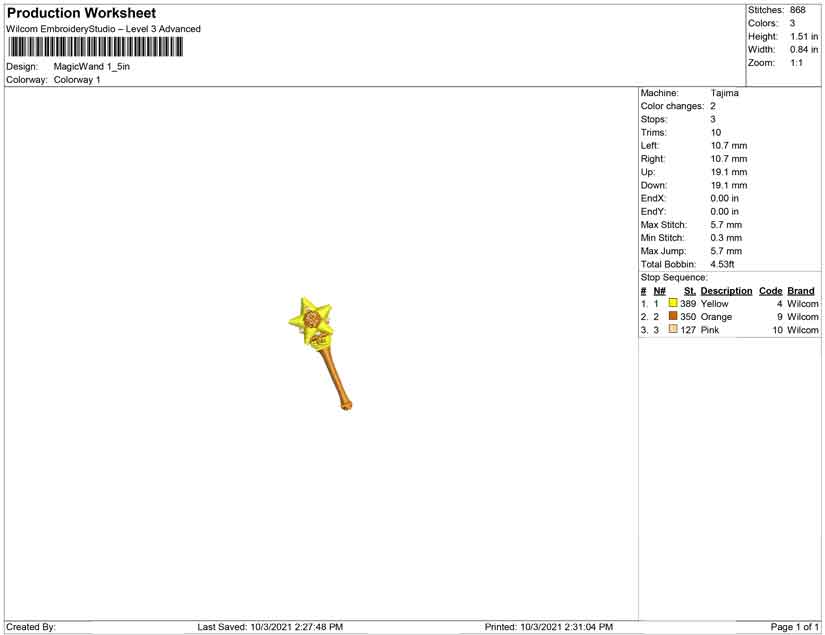Click the Pink color swatch

pos(672,329)
